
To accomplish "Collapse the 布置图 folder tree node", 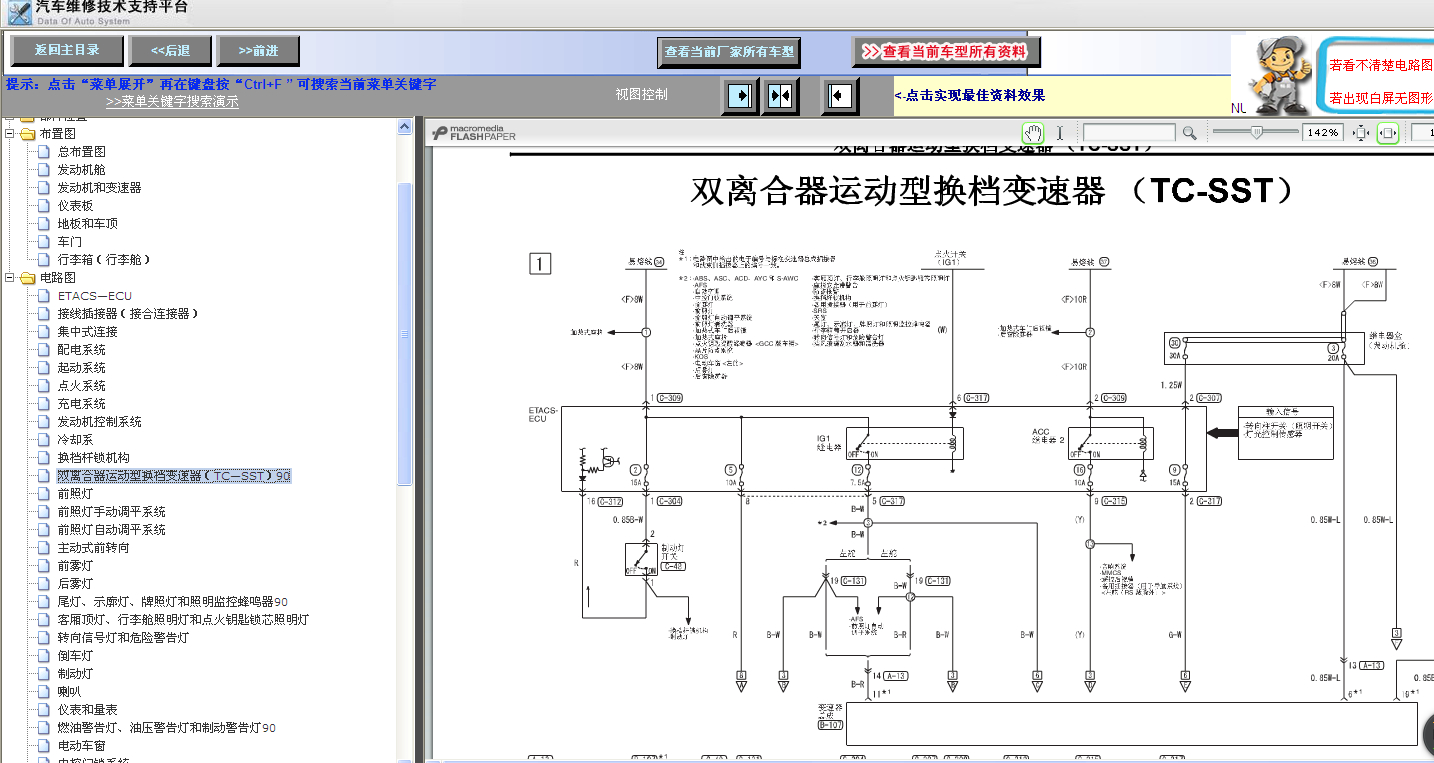I will [9, 134].
